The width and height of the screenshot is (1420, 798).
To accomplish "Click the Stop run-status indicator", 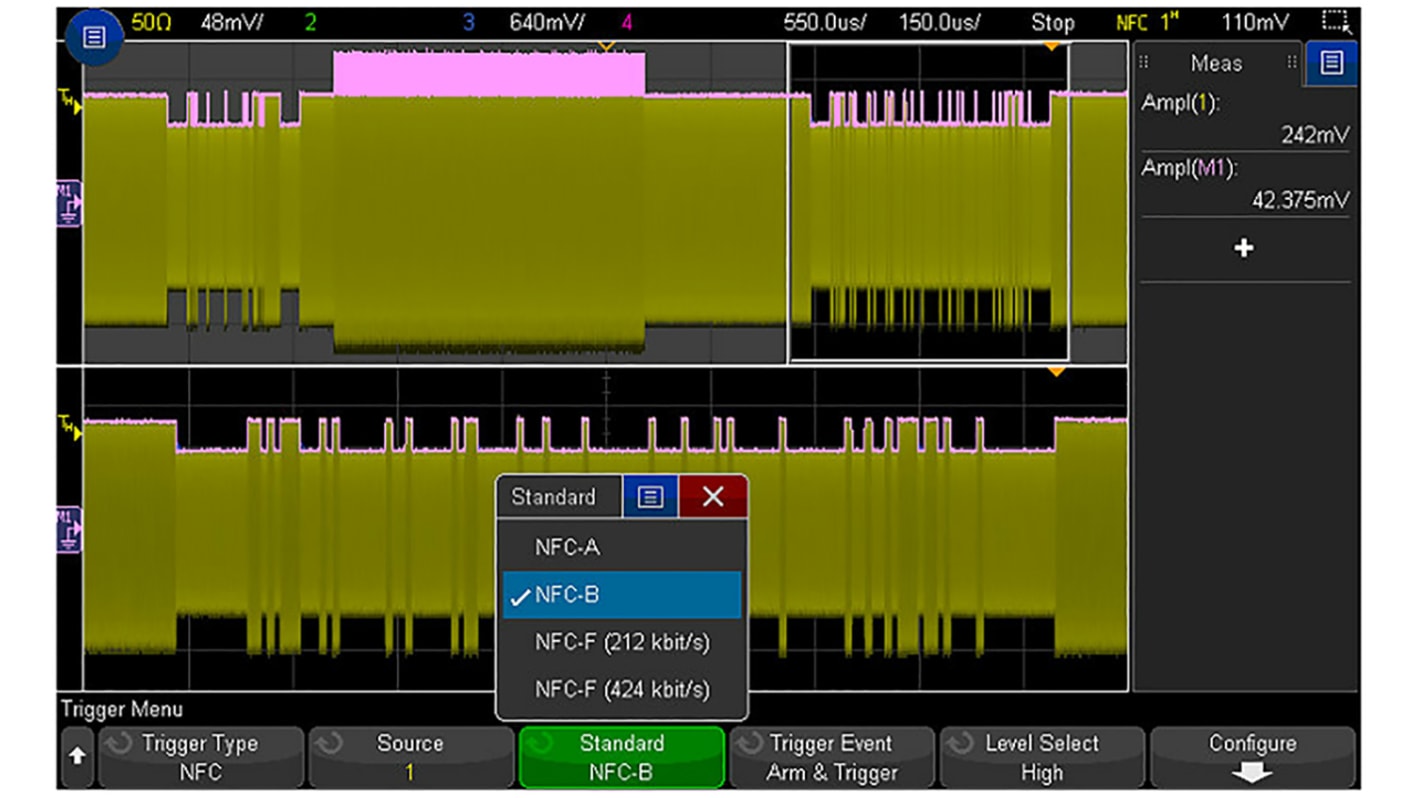I will [1052, 22].
